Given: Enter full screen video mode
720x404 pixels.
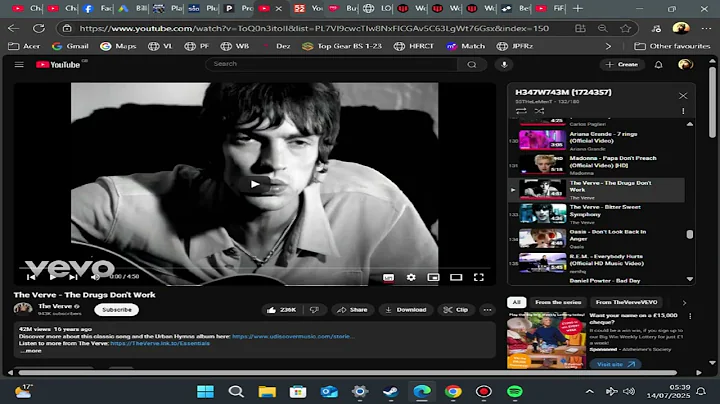Looking at the screenshot, I should pyautogui.click(x=478, y=277).
